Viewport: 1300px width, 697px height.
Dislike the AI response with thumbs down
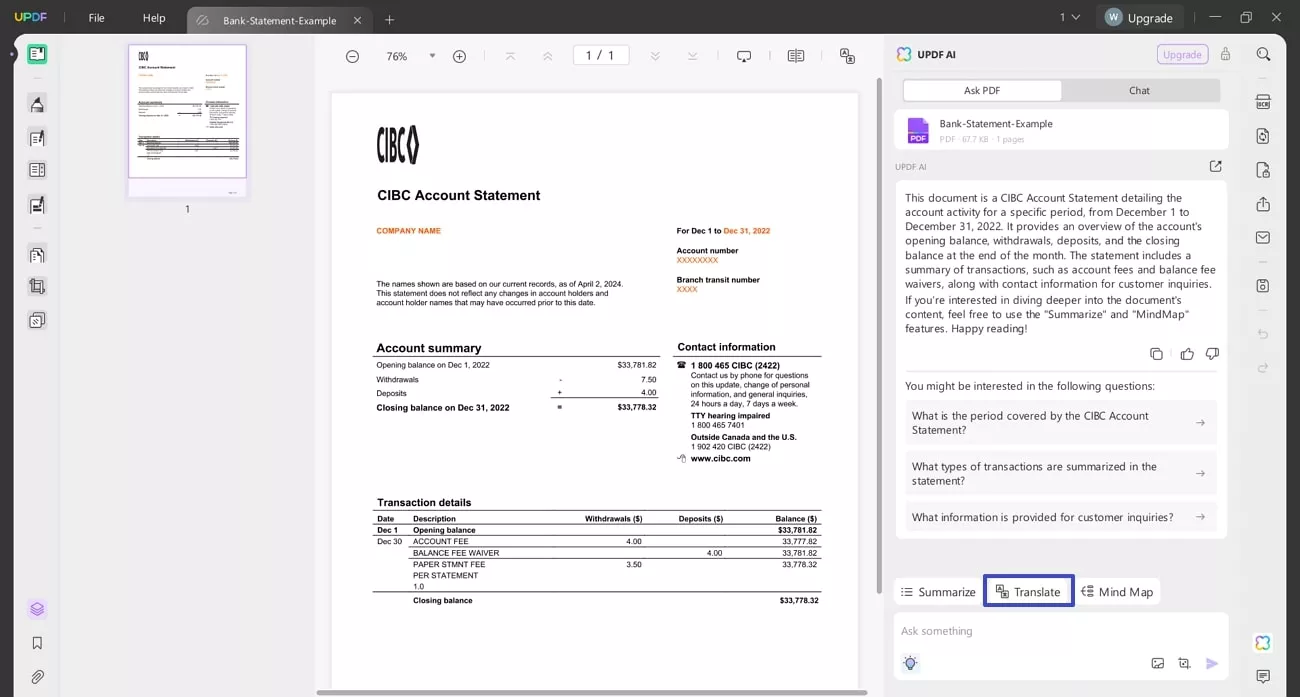click(x=1212, y=354)
